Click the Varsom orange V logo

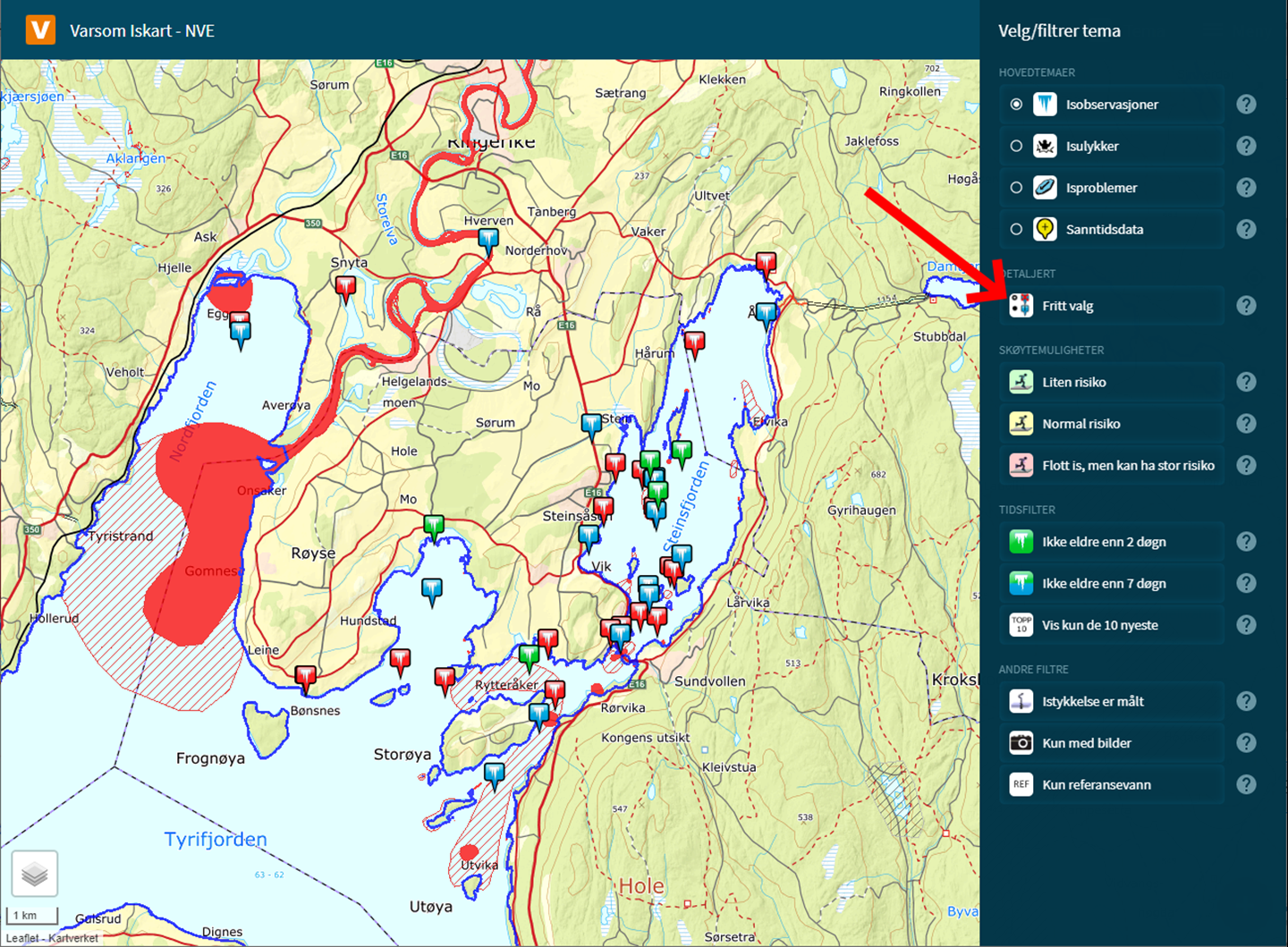[x=40, y=30]
